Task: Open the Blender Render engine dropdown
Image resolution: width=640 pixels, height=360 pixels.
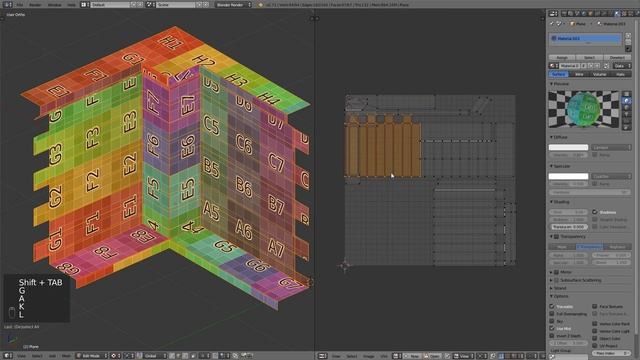Action: 233,4
